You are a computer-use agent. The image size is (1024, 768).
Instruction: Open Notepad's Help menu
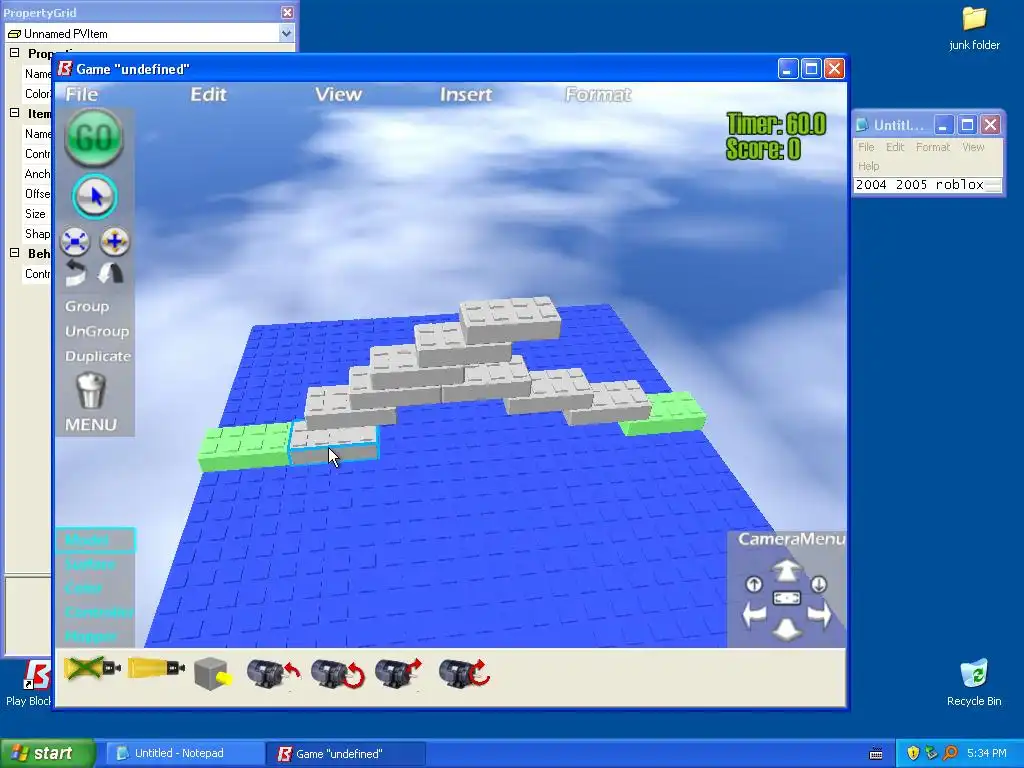tap(869, 166)
